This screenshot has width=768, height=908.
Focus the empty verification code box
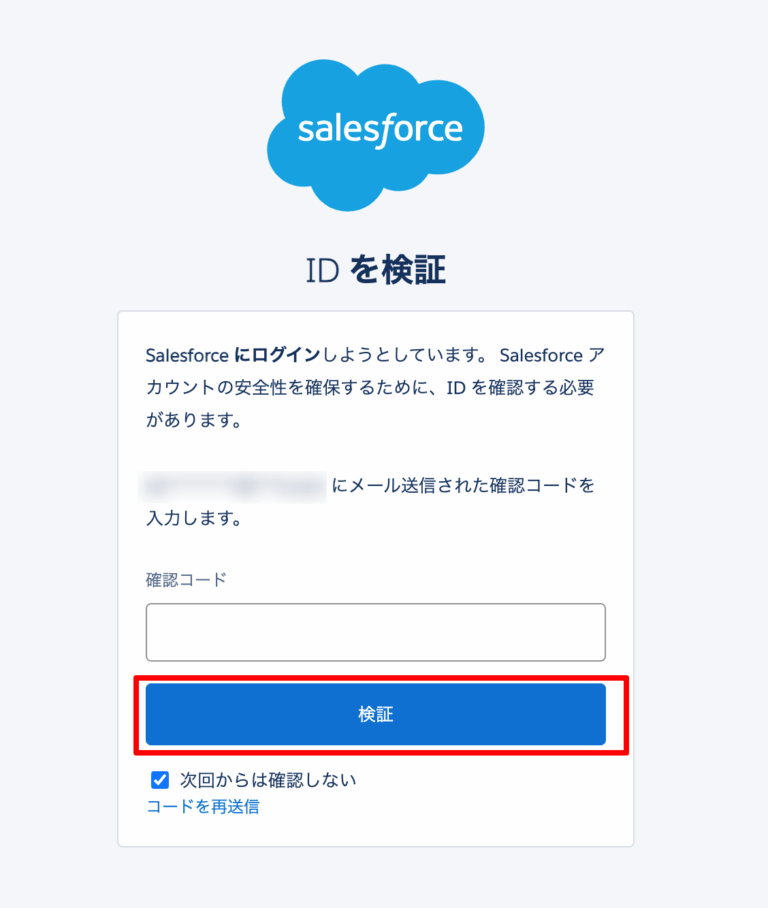(x=375, y=632)
